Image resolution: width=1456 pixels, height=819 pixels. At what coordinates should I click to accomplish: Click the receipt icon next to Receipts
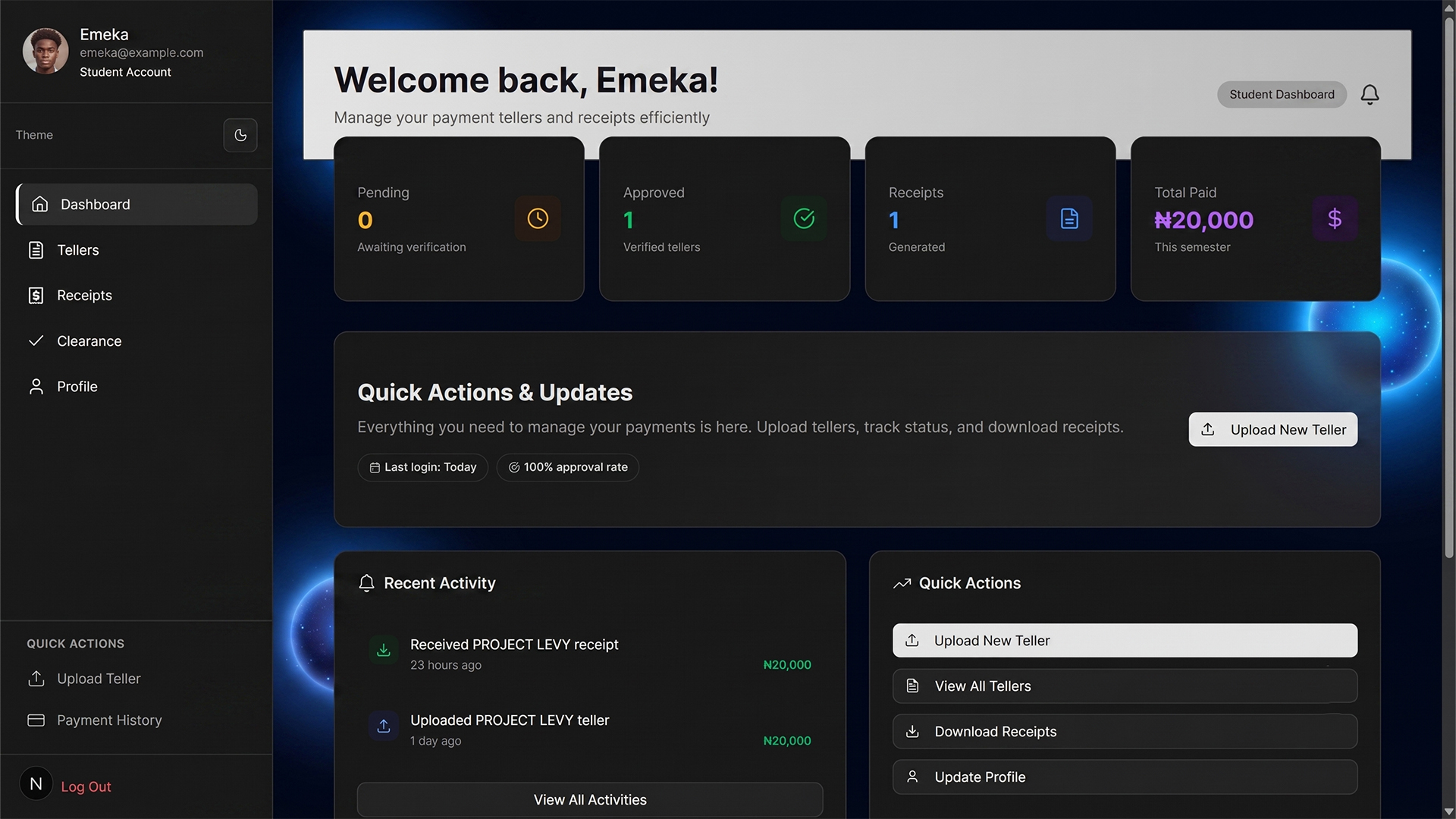[36, 296]
